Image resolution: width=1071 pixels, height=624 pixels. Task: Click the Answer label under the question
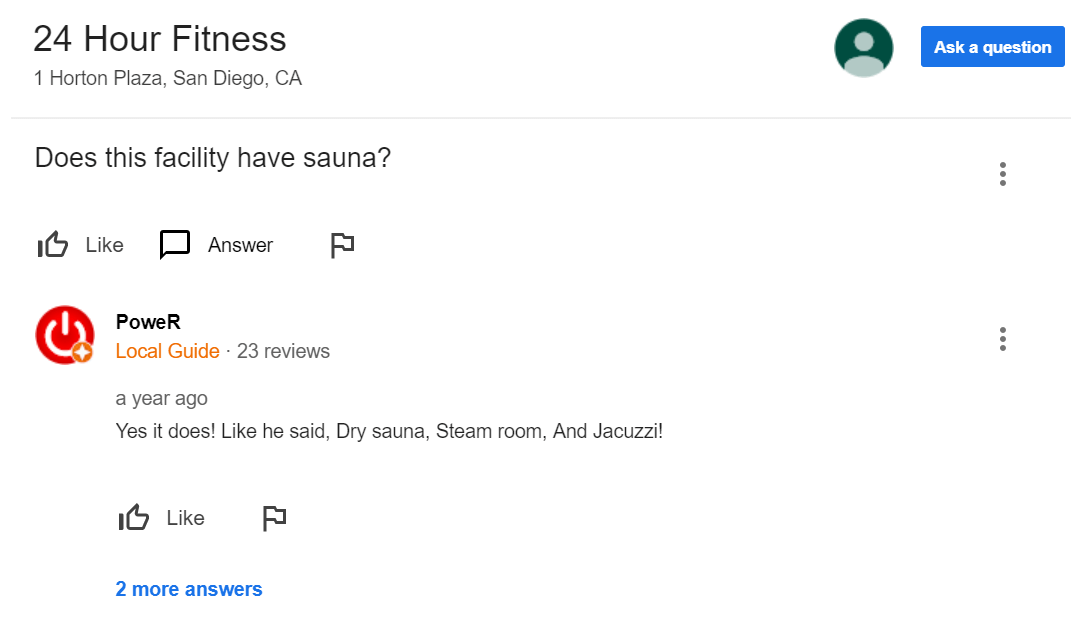[240, 245]
